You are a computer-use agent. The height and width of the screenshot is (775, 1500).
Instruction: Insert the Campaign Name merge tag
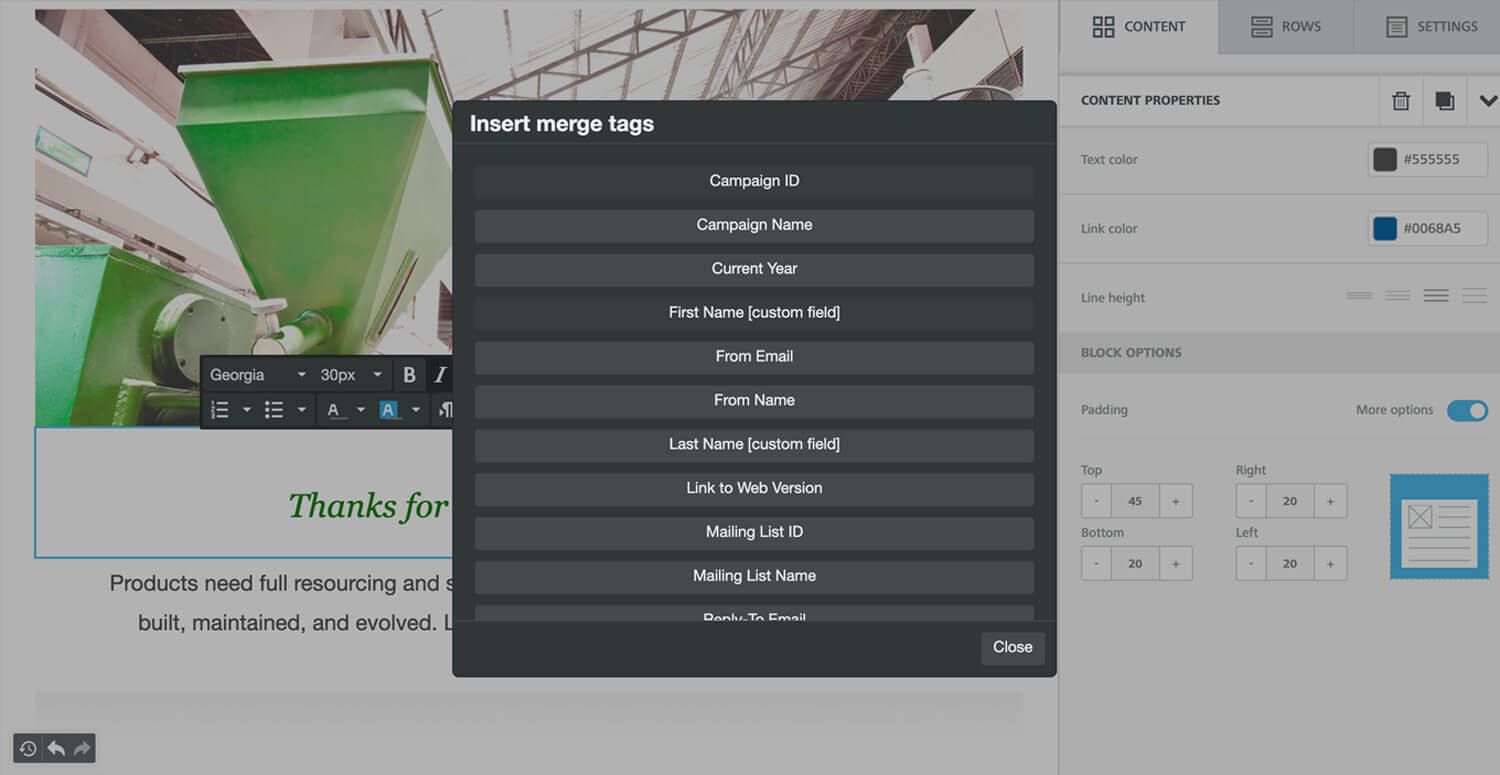(x=754, y=225)
